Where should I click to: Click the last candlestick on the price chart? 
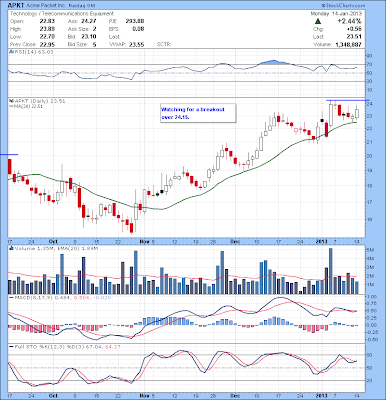[357, 112]
